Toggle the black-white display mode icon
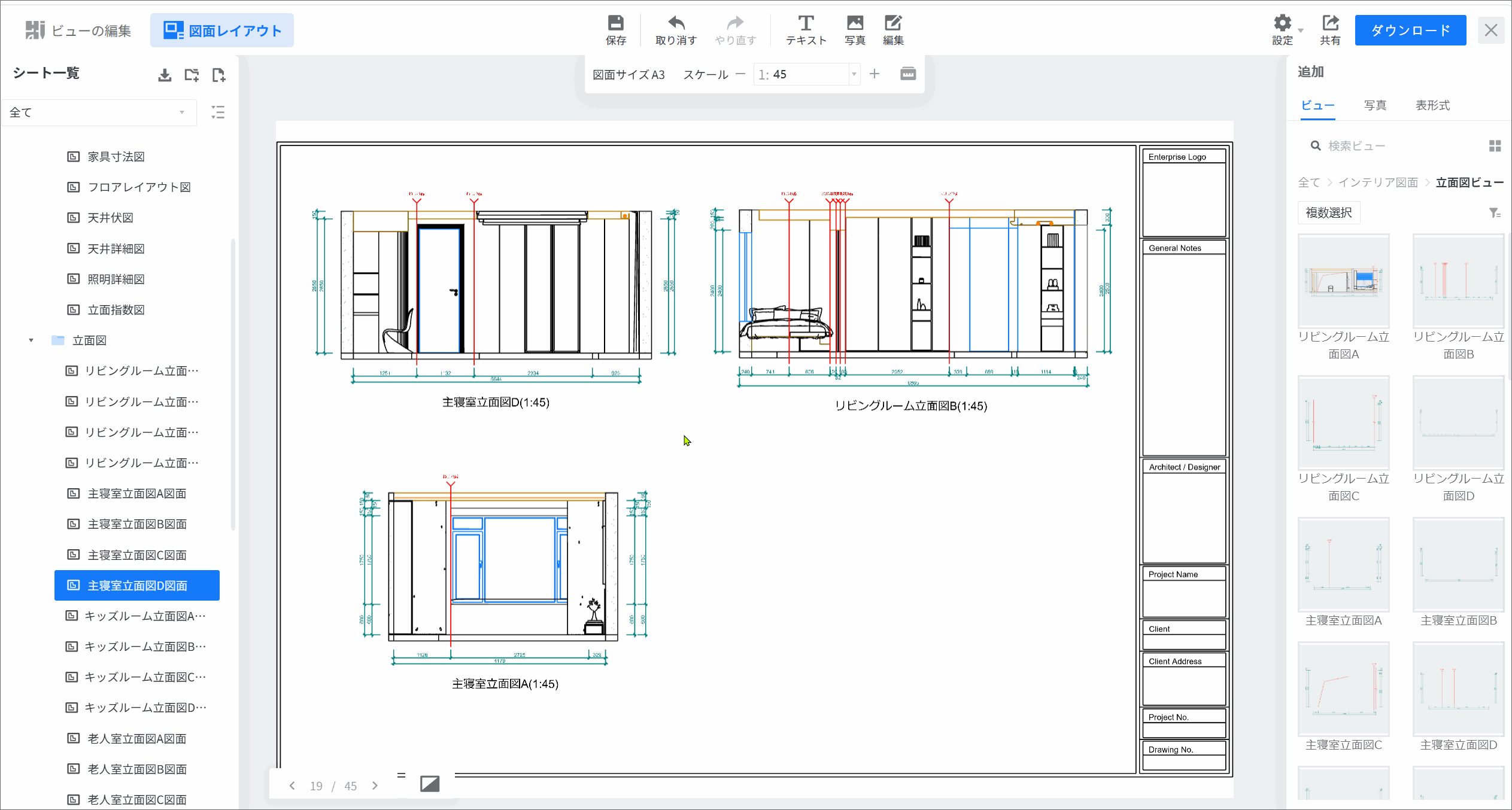 [429, 784]
